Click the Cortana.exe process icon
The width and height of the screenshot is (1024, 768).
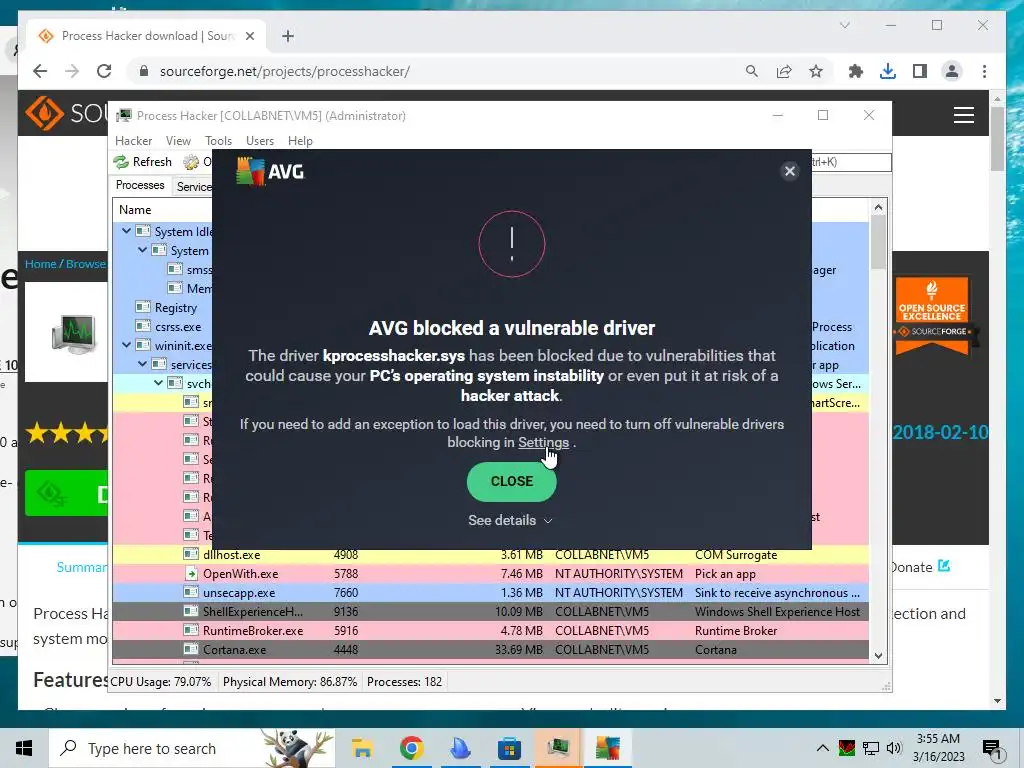[191, 650]
